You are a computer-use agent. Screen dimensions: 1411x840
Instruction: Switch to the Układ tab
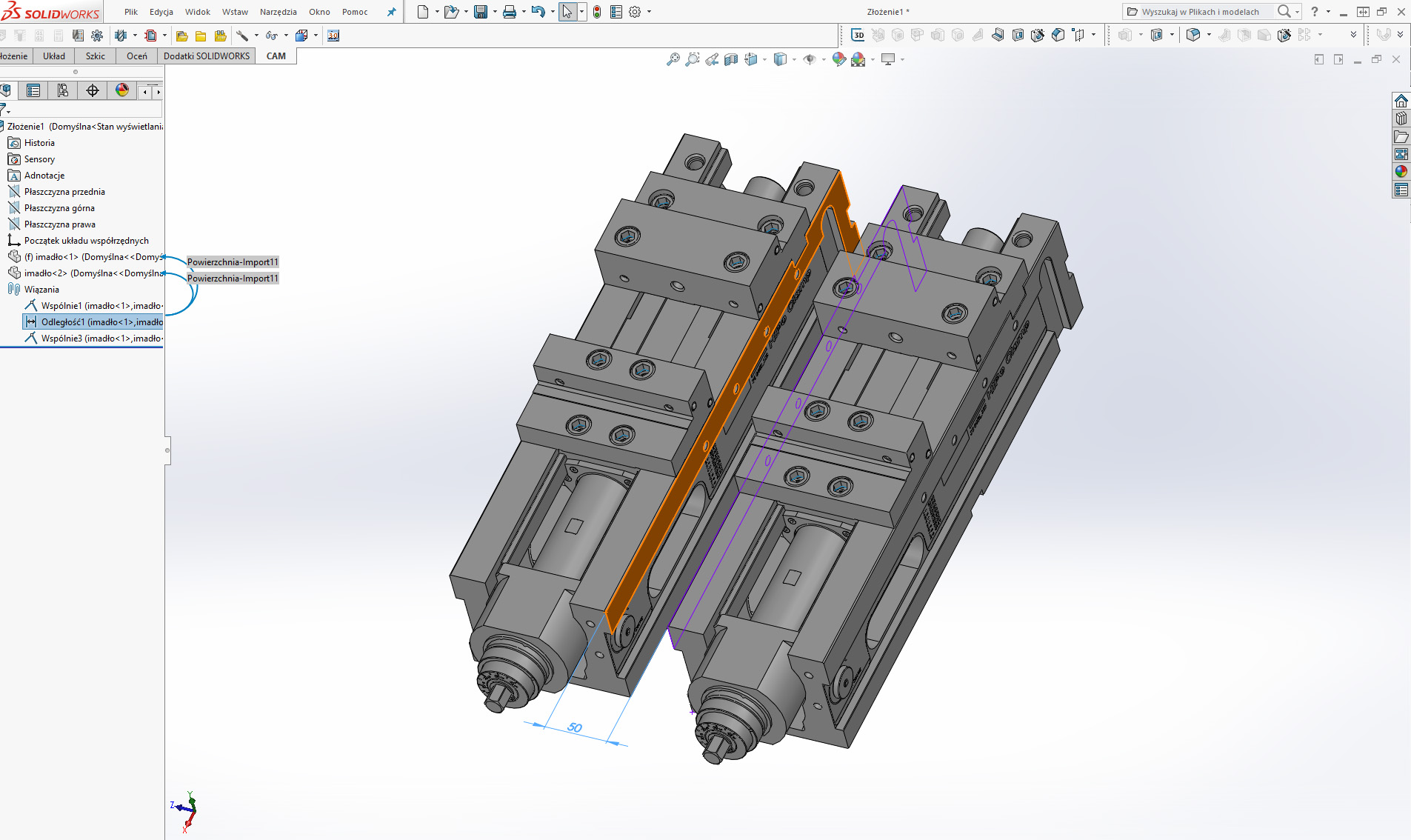(54, 56)
